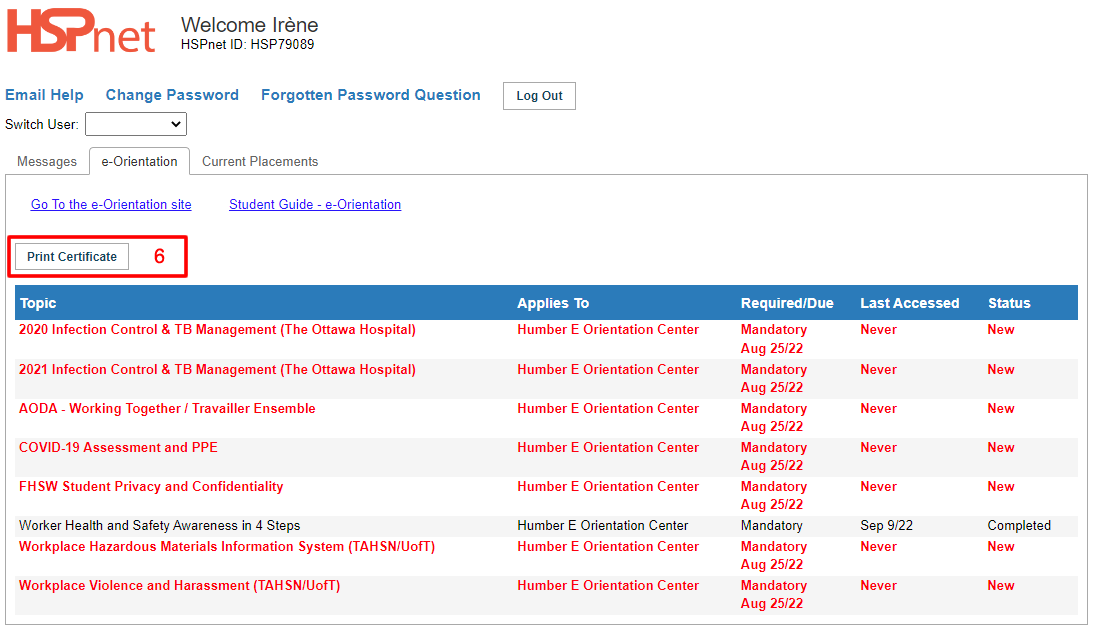The image size is (1097, 634).
Task: Switch to the Messages tab
Action: 47,162
